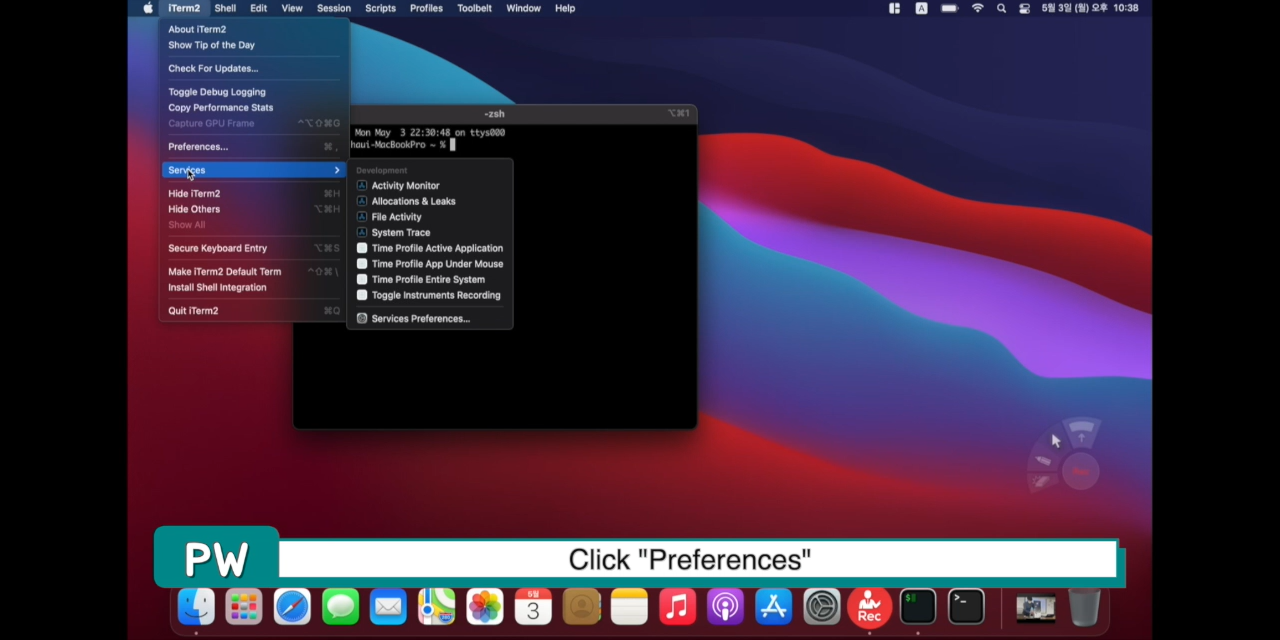This screenshot has width=1280, height=640.
Task: Open the minimized window thumbnail in dock
Action: click(1035, 607)
